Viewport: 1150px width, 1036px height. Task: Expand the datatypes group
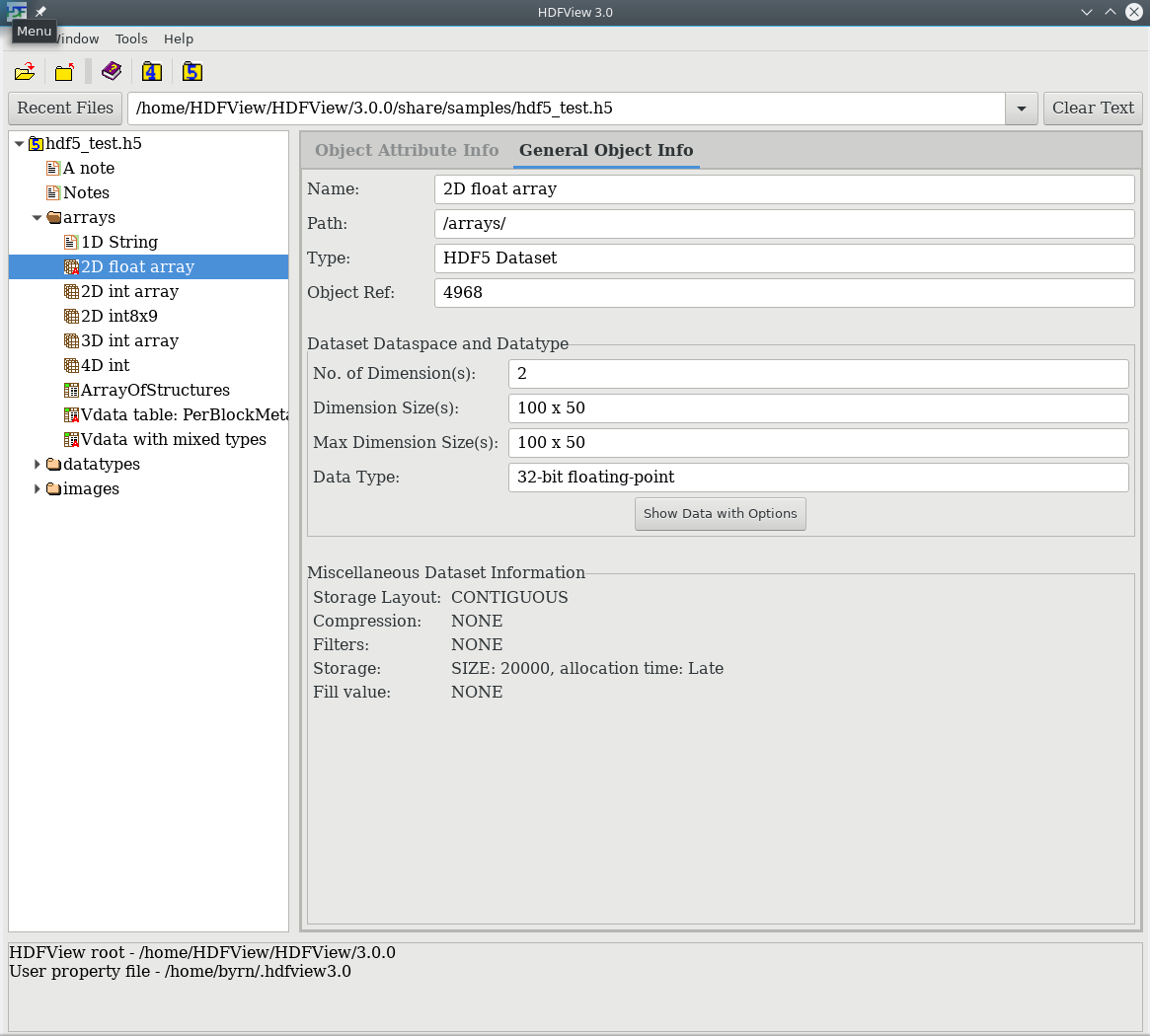[37, 464]
